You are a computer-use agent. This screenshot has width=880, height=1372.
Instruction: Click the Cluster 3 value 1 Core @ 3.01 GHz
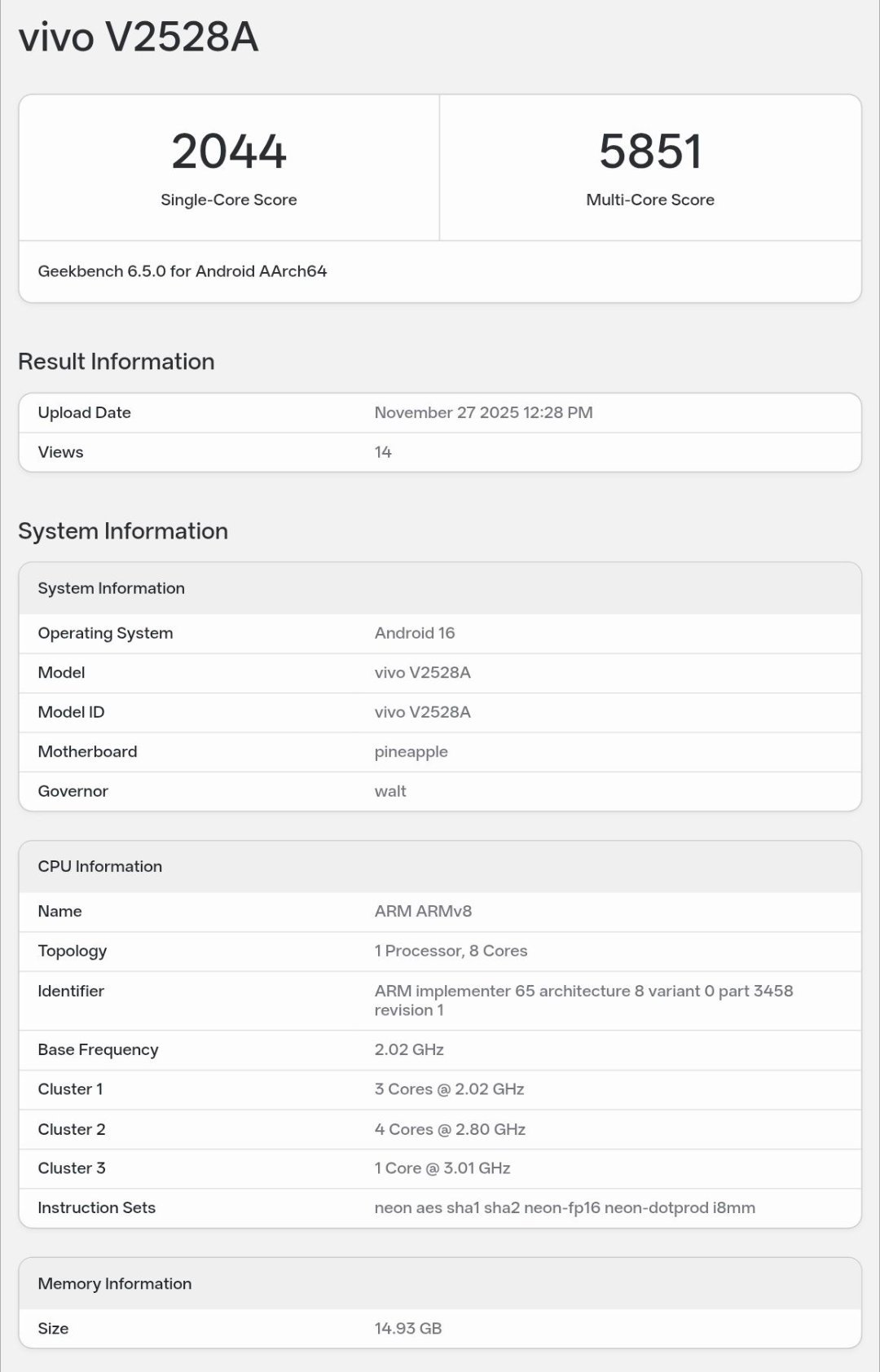442,1168
